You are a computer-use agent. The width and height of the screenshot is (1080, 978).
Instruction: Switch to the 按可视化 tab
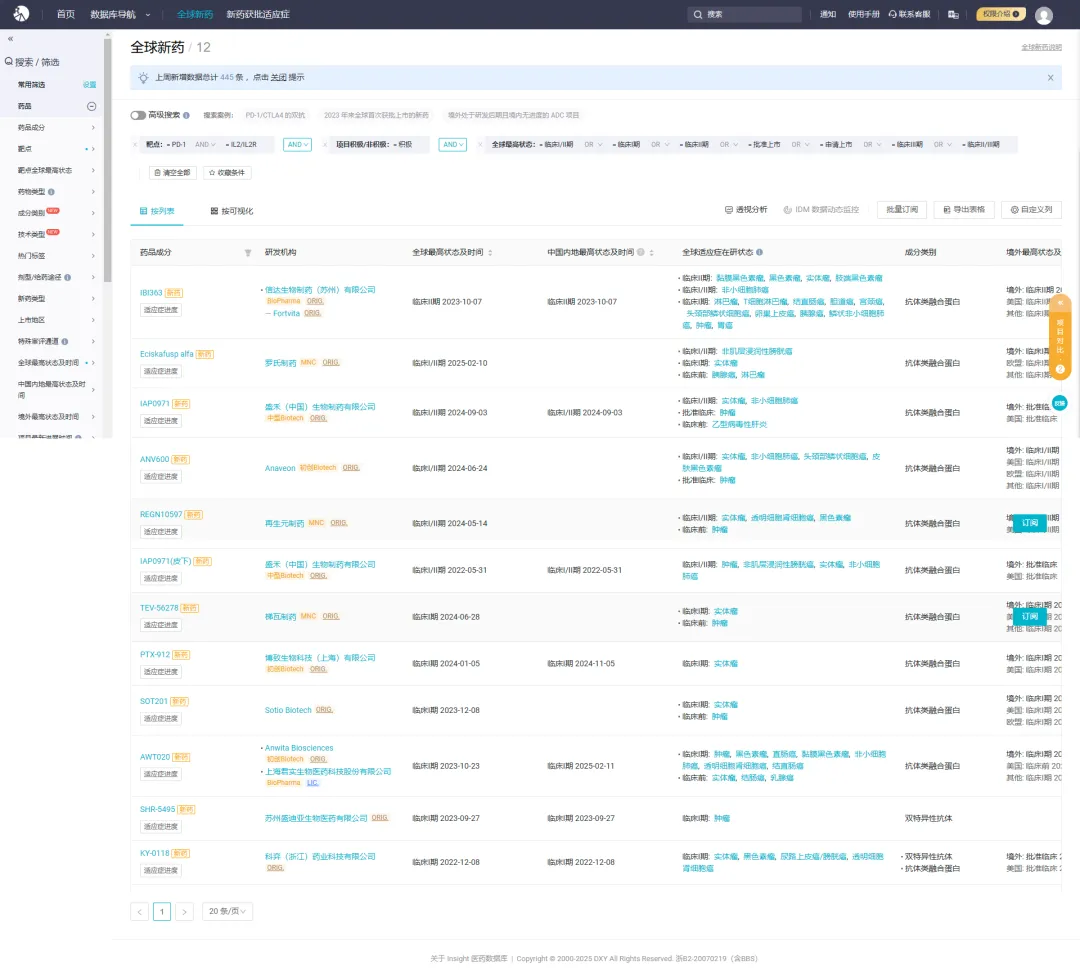click(231, 211)
